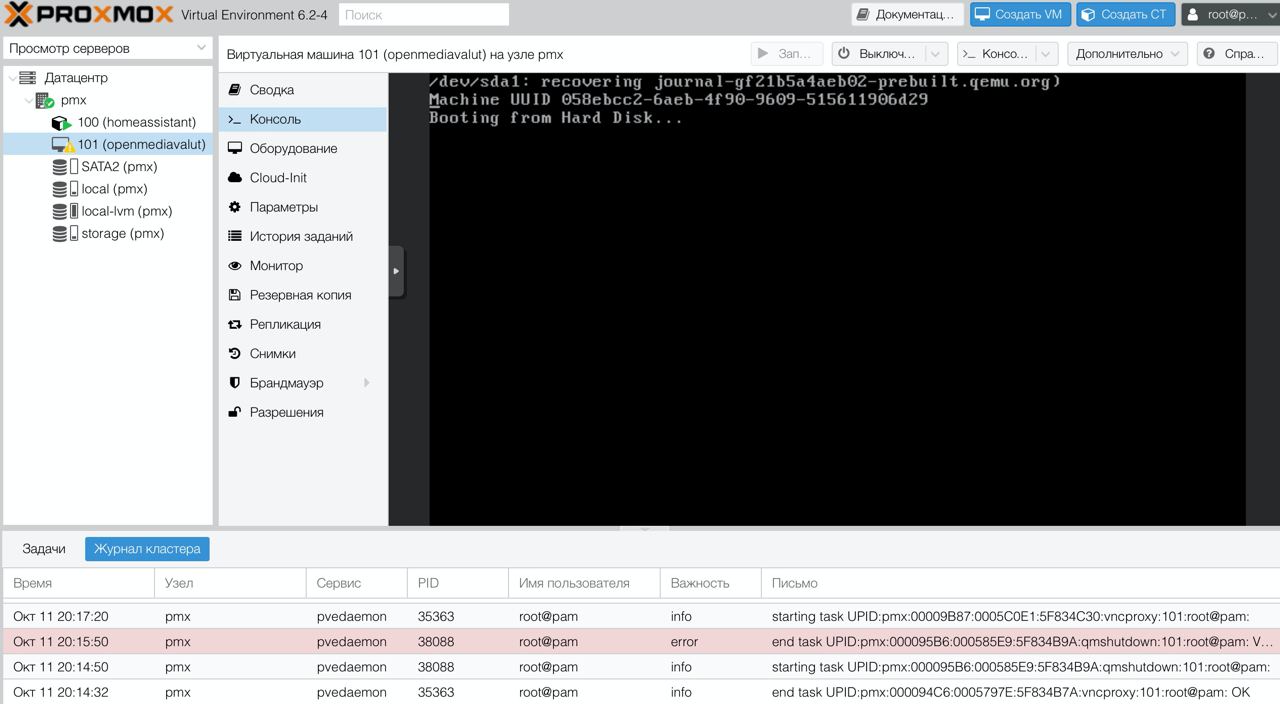
Task: Collapse the Датацентр tree node
Action: click(x=11, y=78)
